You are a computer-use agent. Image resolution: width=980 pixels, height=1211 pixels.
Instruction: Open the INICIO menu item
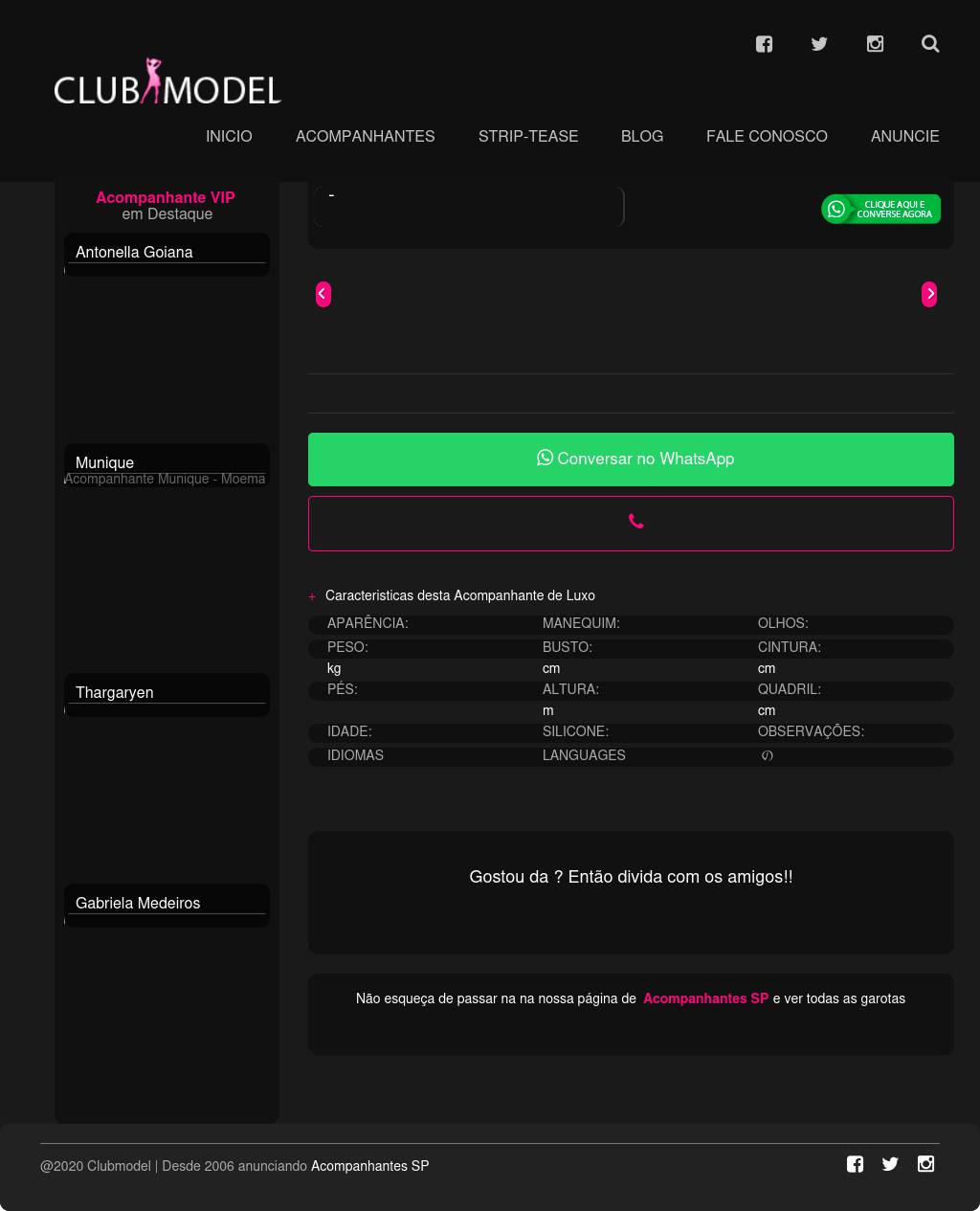coord(229,137)
